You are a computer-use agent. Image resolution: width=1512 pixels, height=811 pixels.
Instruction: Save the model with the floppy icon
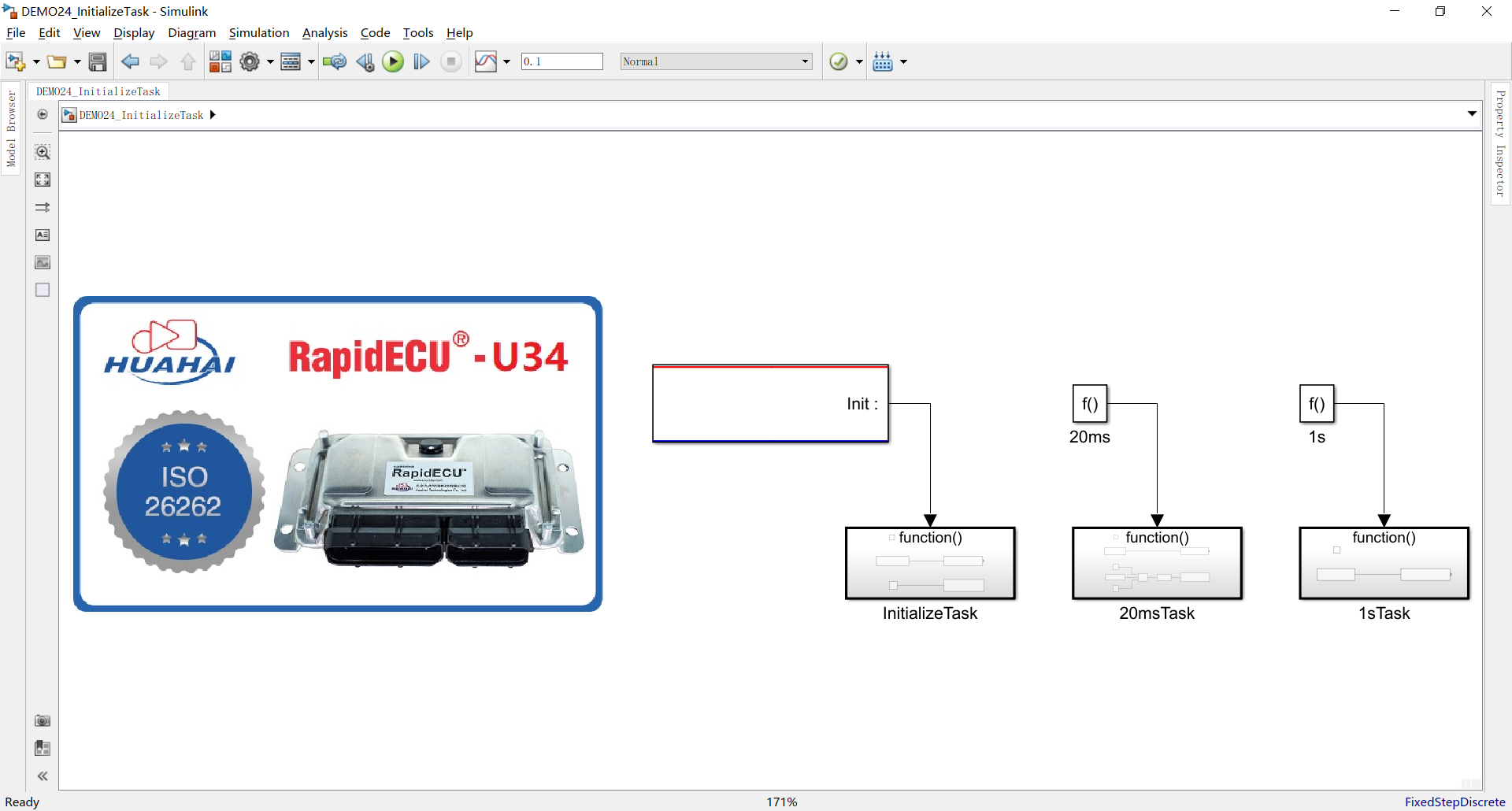(x=98, y=61)
